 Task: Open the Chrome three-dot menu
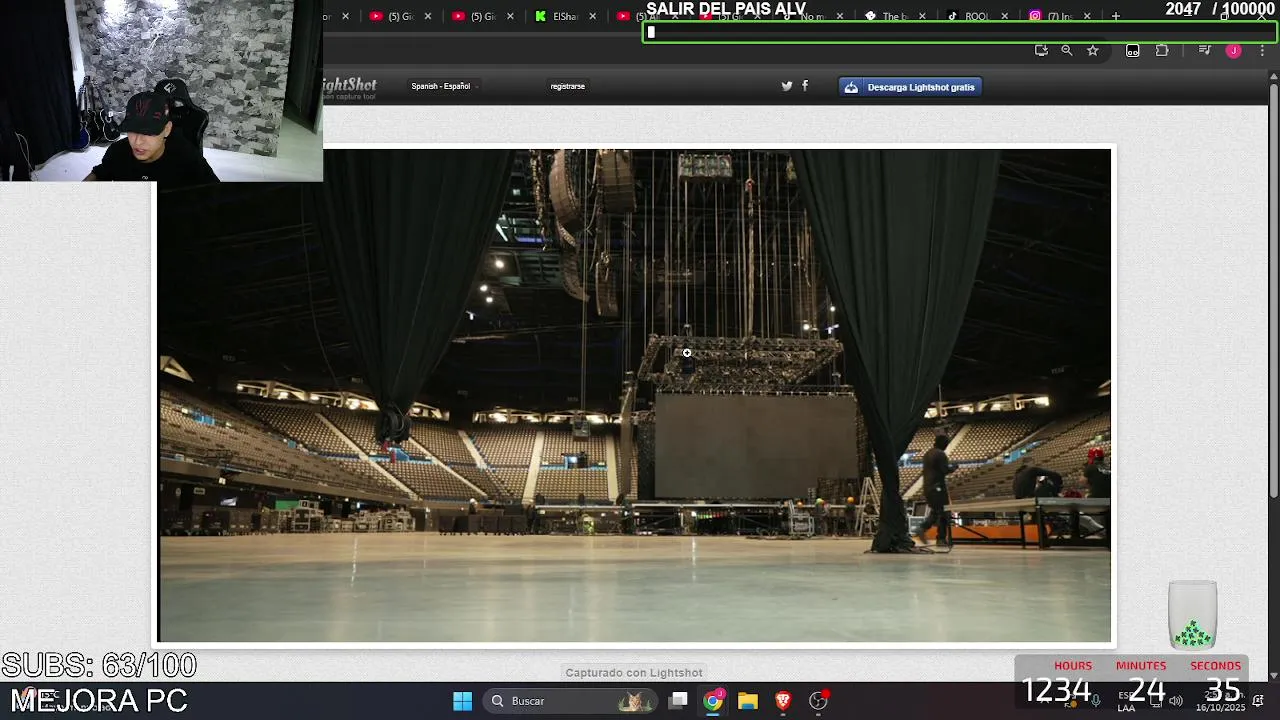tap(1261, 51)
